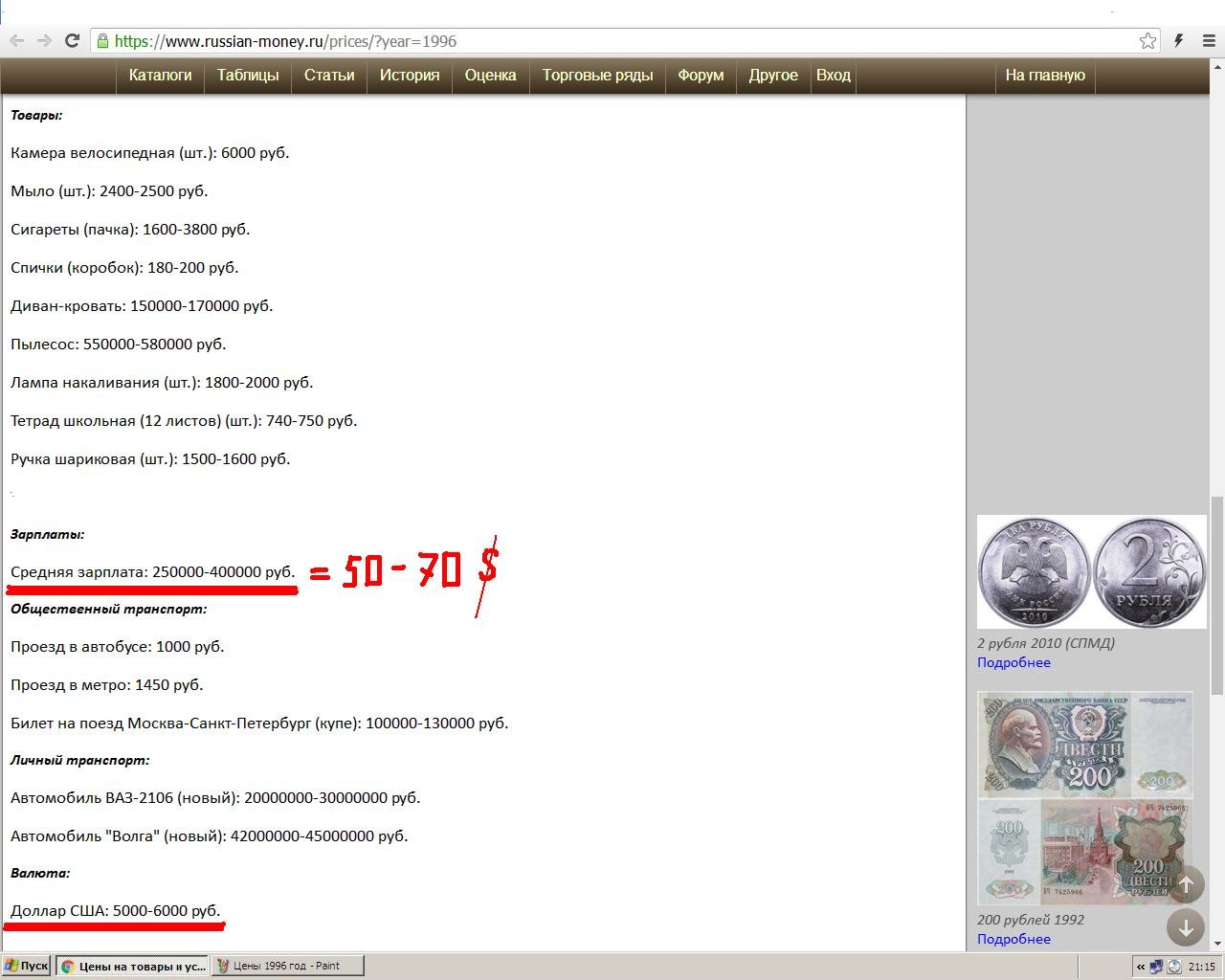Open the Таблицы menu
Image resolution: width=1225 pixels, height=980 pixels.
(248, 75)
